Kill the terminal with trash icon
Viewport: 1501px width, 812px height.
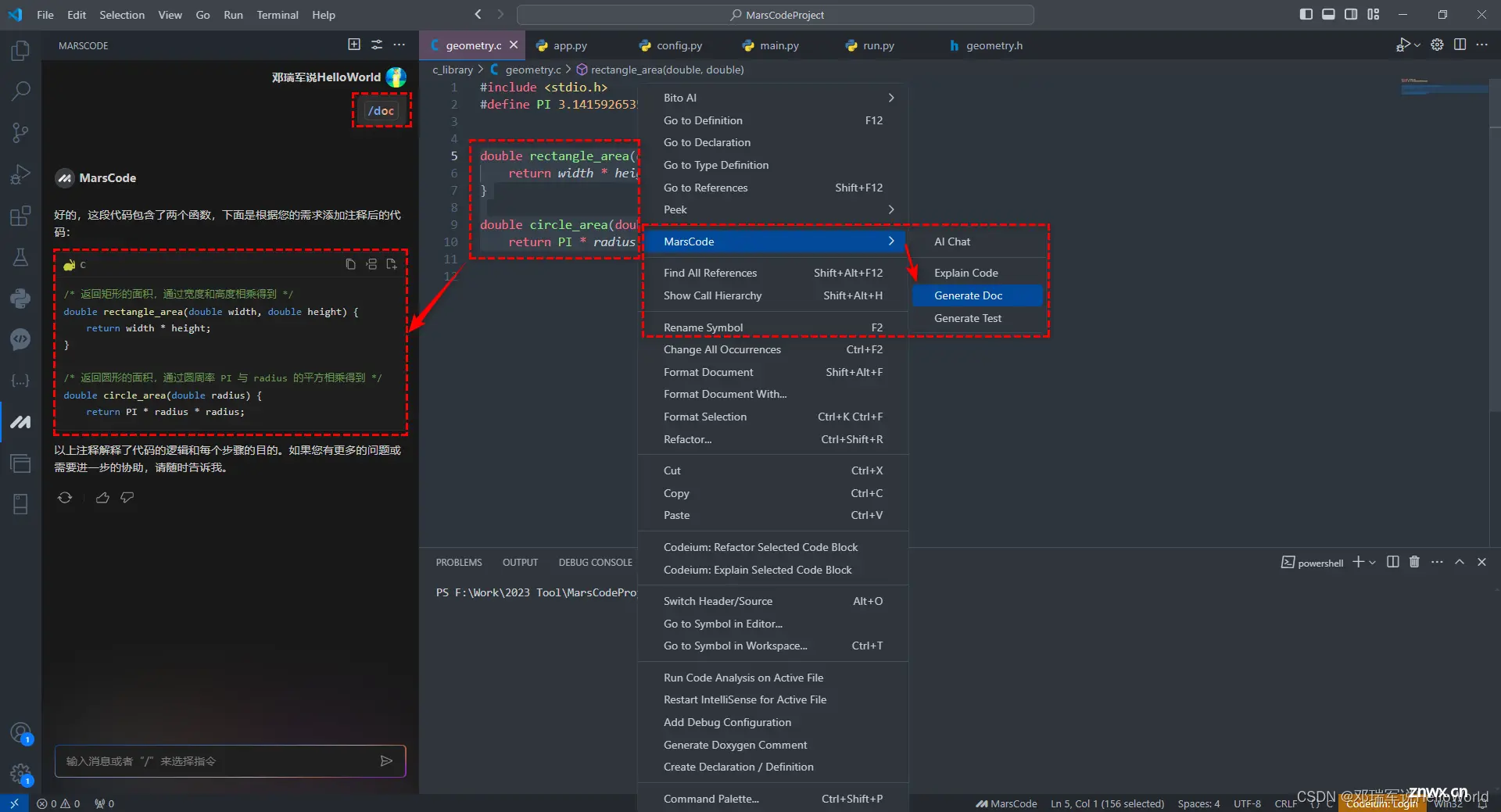pyautogui.click(x=1414, y=562)
